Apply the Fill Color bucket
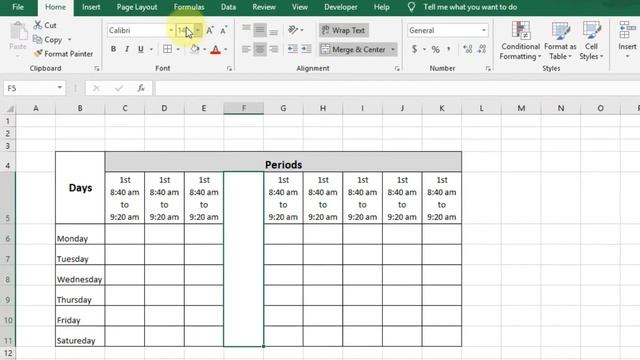The width and height of the screenshot is (640, 360). tap(195, 49)
